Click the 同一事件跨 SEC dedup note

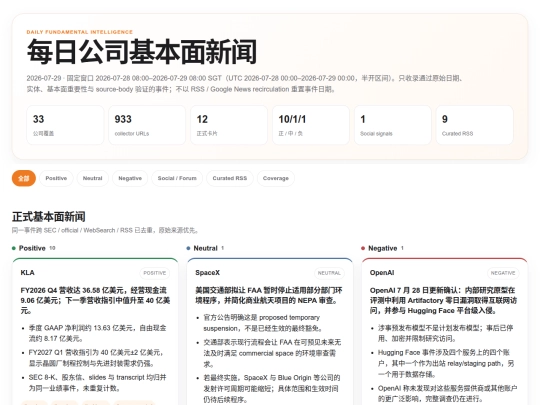pyautogui.click(x=105, y=230)
